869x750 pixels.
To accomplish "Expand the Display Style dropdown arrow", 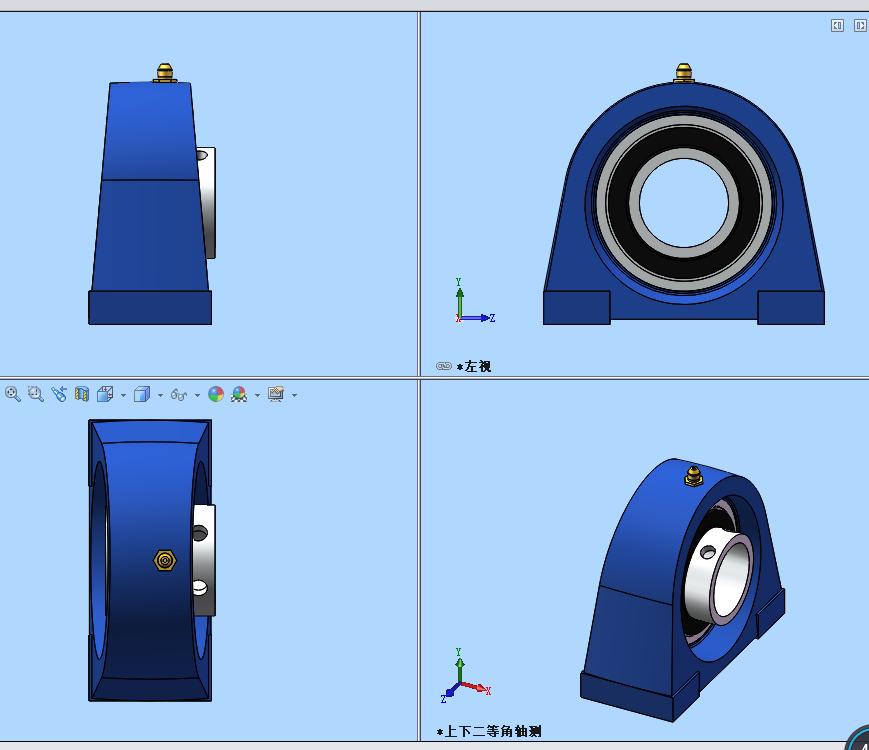I will click(x=160, y=395).
